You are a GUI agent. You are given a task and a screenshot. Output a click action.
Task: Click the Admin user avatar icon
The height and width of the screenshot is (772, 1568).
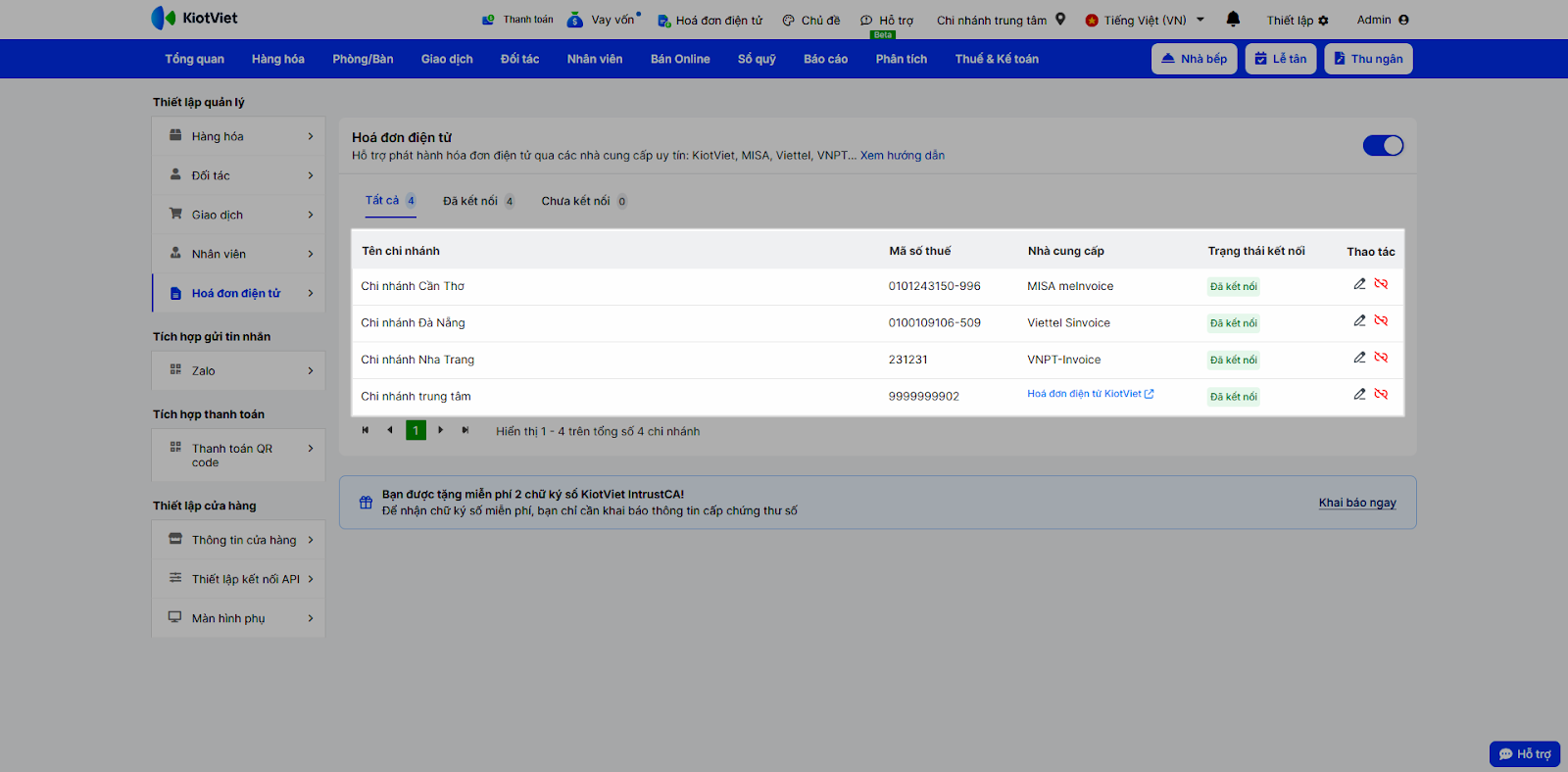coord(1403,20)
